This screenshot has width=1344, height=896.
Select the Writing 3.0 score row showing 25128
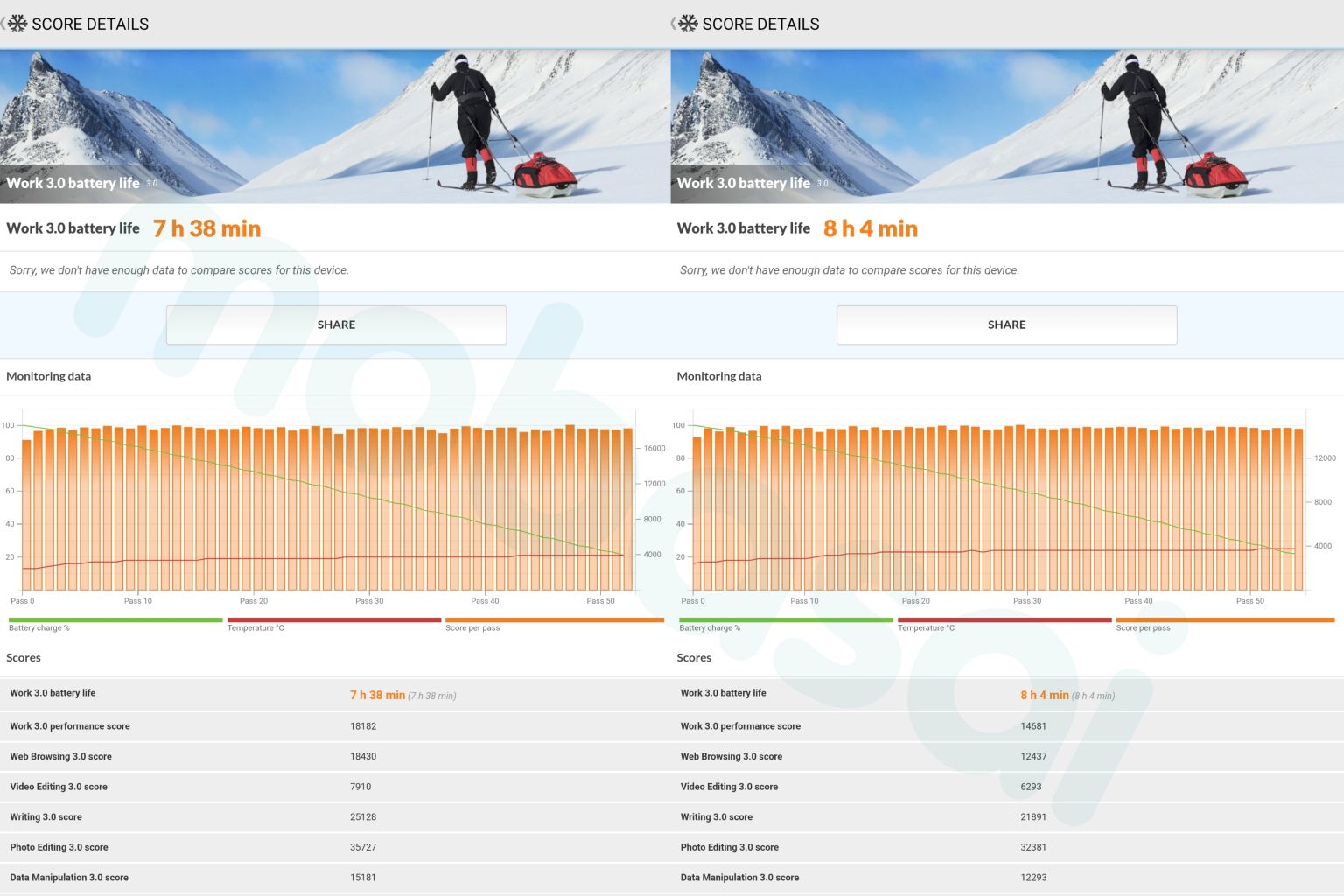335,817
